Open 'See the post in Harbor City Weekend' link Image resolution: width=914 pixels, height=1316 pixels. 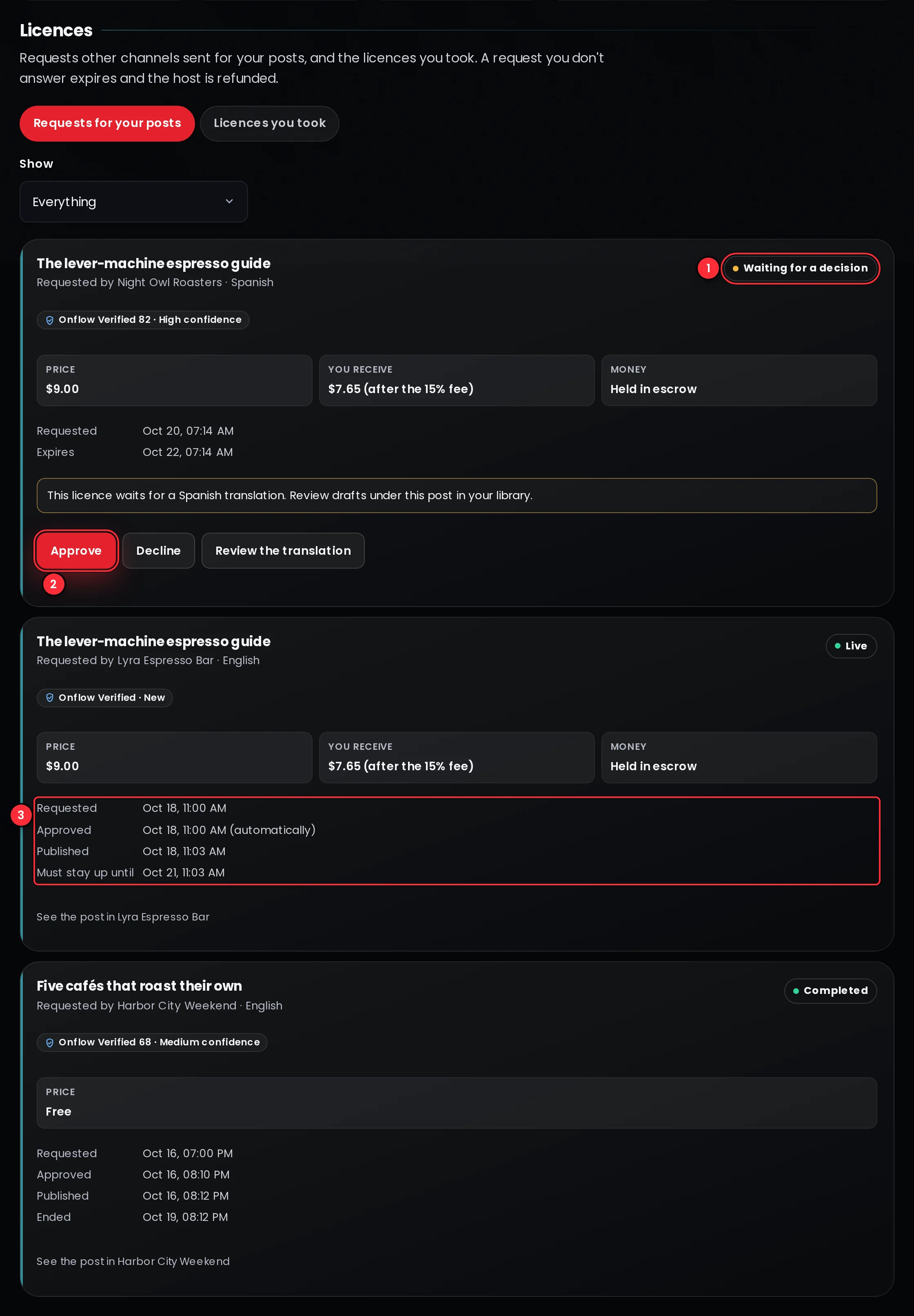[133, 1261]
